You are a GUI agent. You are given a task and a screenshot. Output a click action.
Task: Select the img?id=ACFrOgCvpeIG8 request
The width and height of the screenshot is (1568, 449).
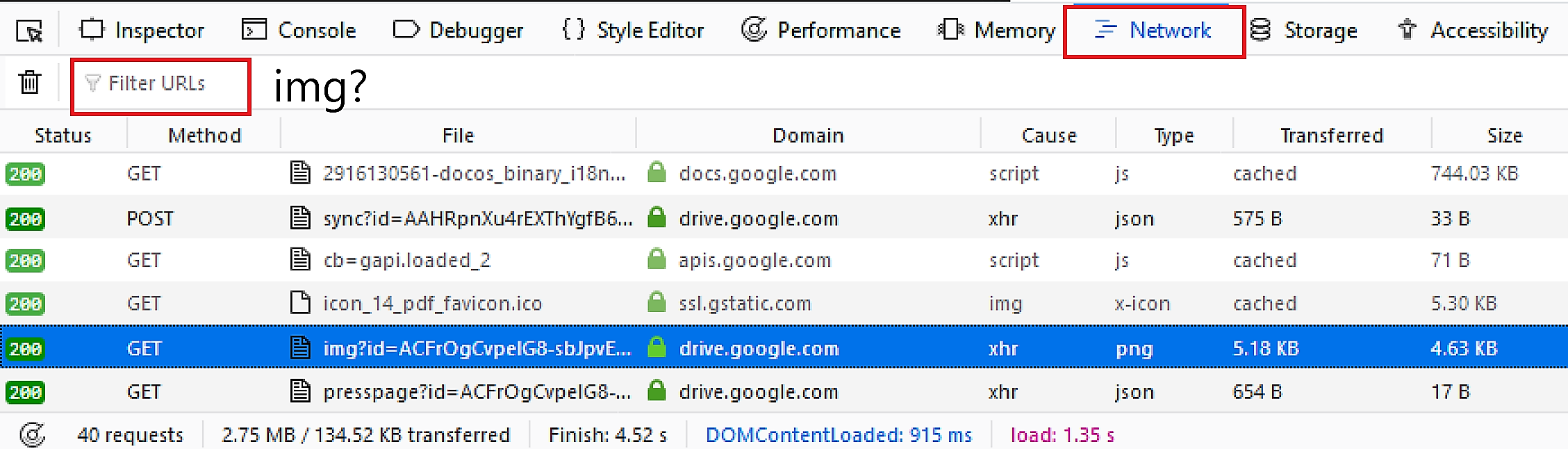tap(784, 348)
